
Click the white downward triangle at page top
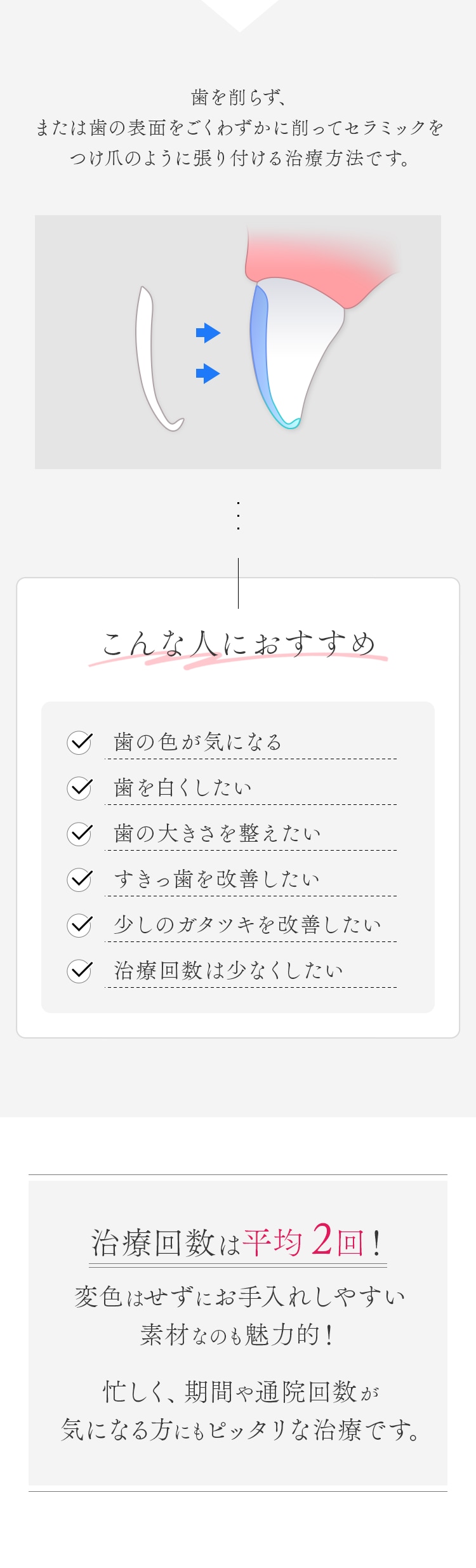(x=239, y=15)
